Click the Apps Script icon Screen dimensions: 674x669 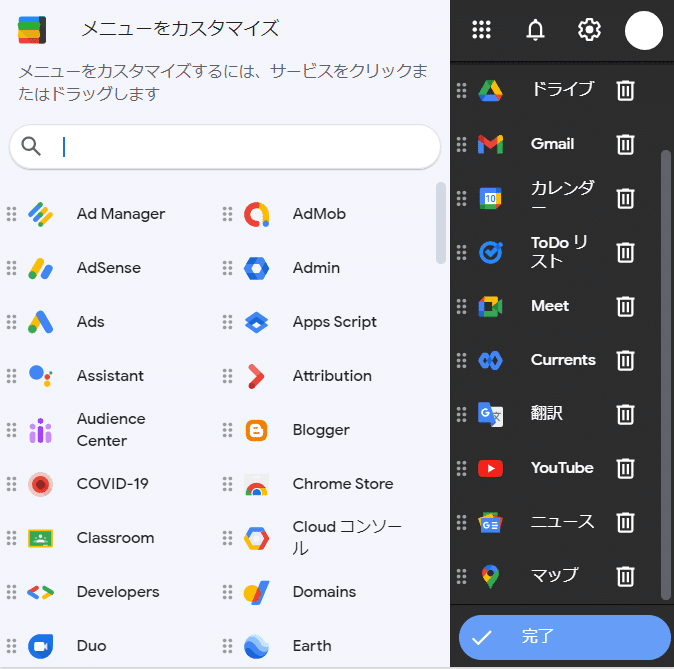(256, 322)
